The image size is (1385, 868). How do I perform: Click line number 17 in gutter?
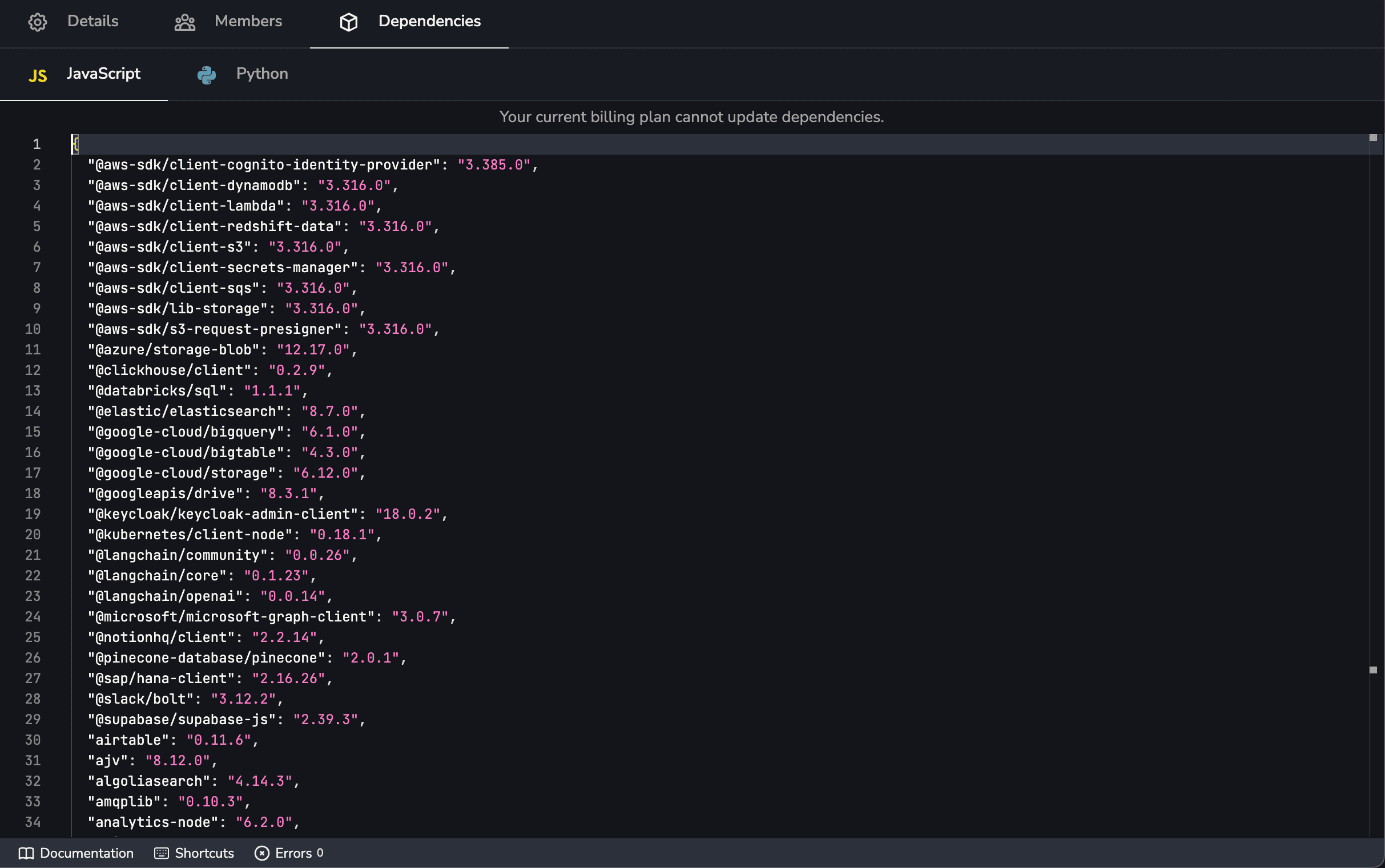(33, 474)
